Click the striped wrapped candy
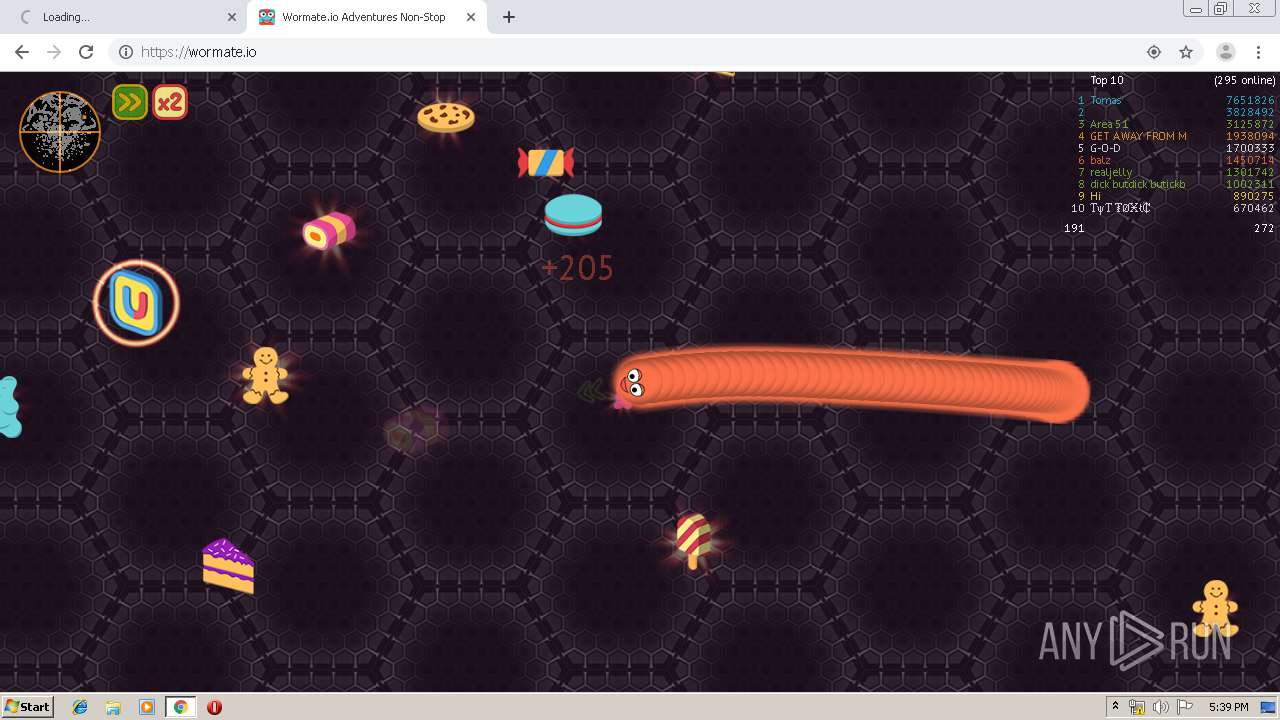This screenshot has height=720, width=1280. click(x=545, y=162)
